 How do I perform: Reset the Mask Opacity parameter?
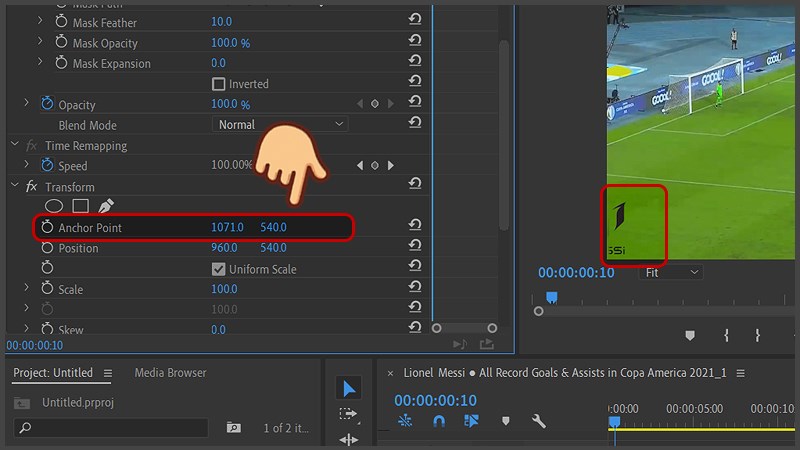click(x=415, y=40)
